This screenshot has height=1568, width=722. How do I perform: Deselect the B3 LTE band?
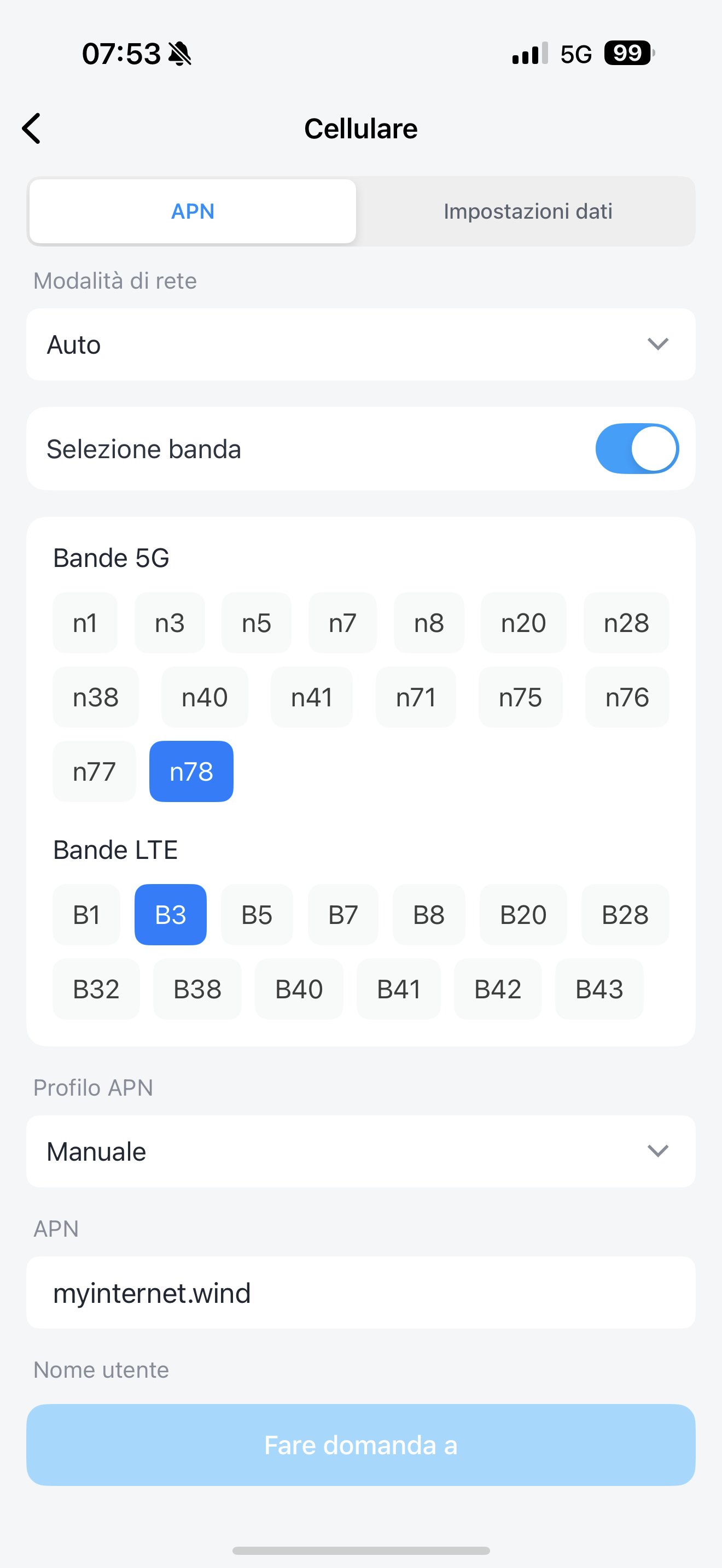(171, 914)
